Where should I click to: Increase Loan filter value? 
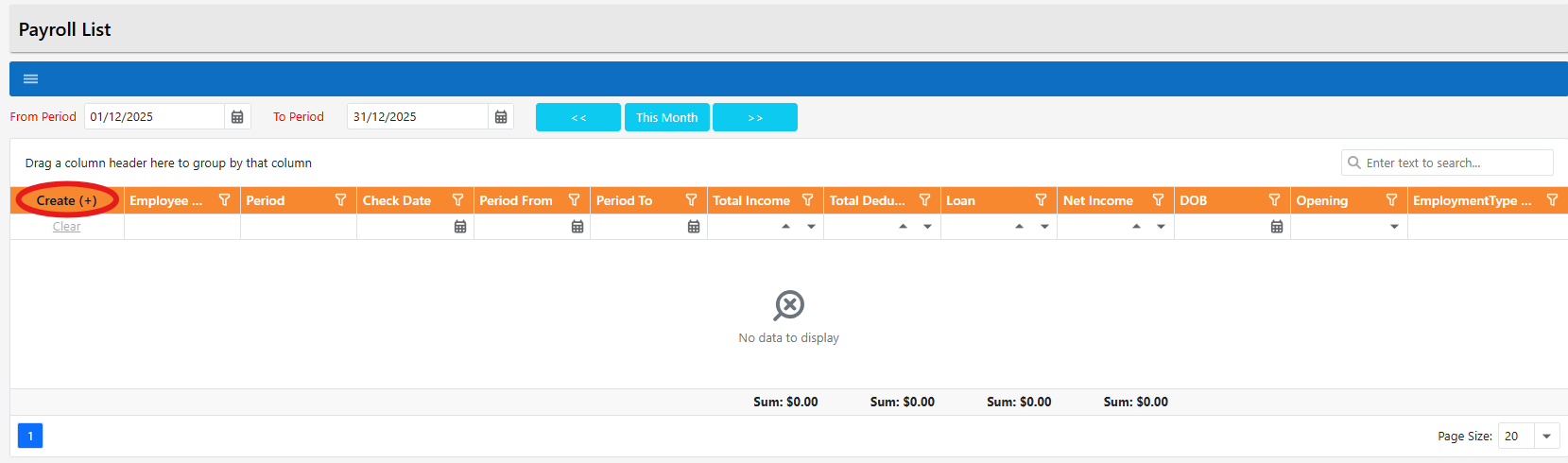point(1019,227)
